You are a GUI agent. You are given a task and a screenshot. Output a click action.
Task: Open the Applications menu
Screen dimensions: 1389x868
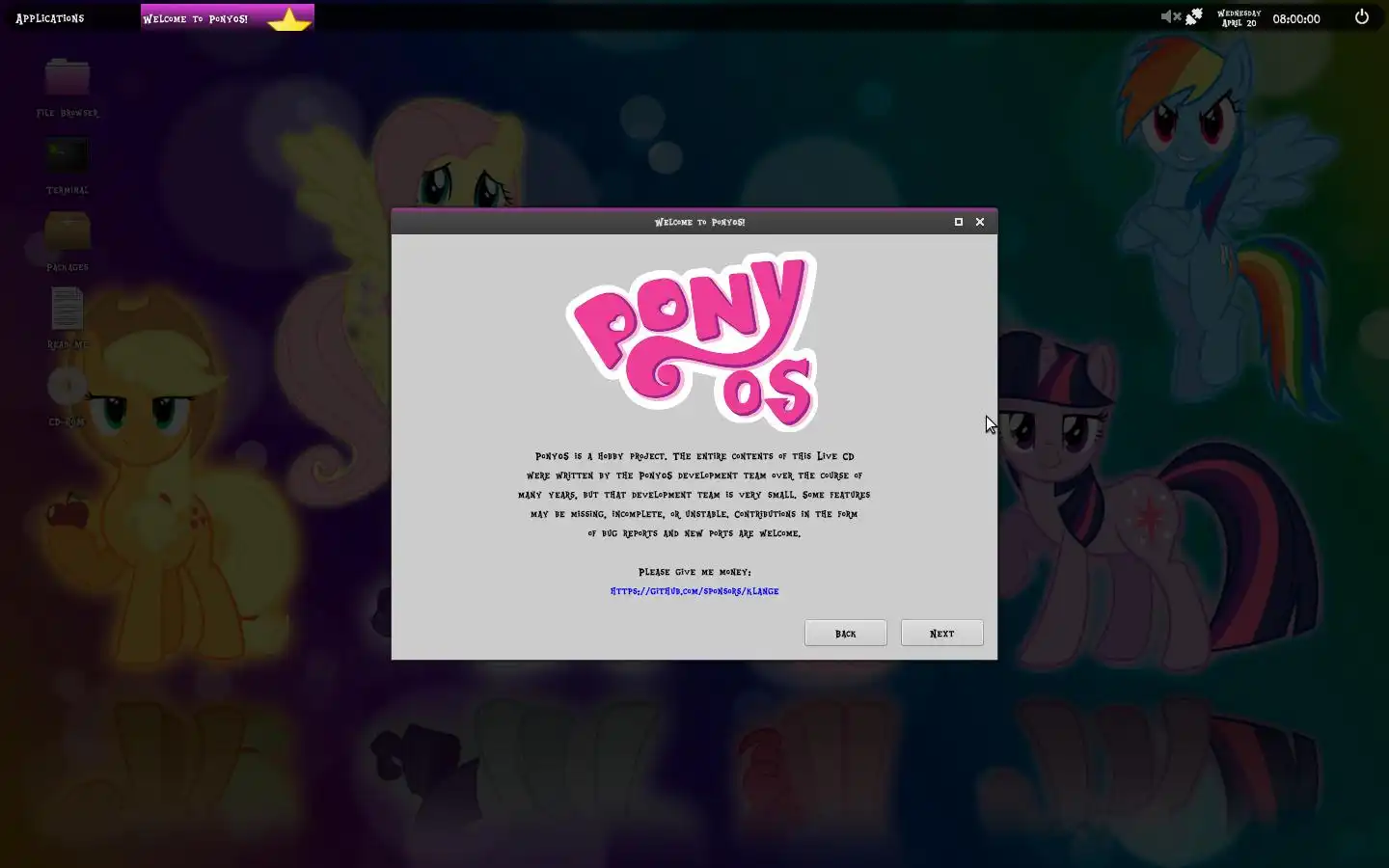click(x=50, y=18)
